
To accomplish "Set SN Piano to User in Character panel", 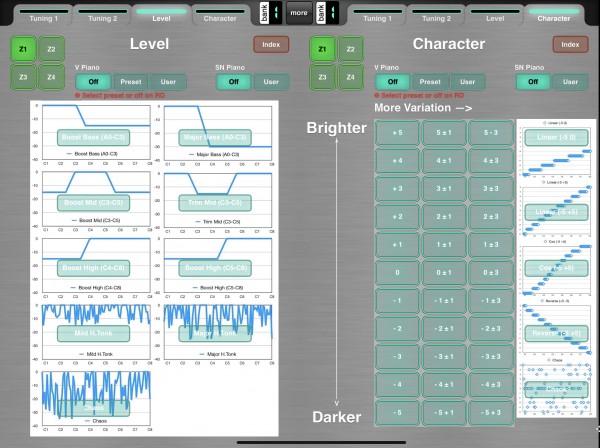I will coord(570,82).
